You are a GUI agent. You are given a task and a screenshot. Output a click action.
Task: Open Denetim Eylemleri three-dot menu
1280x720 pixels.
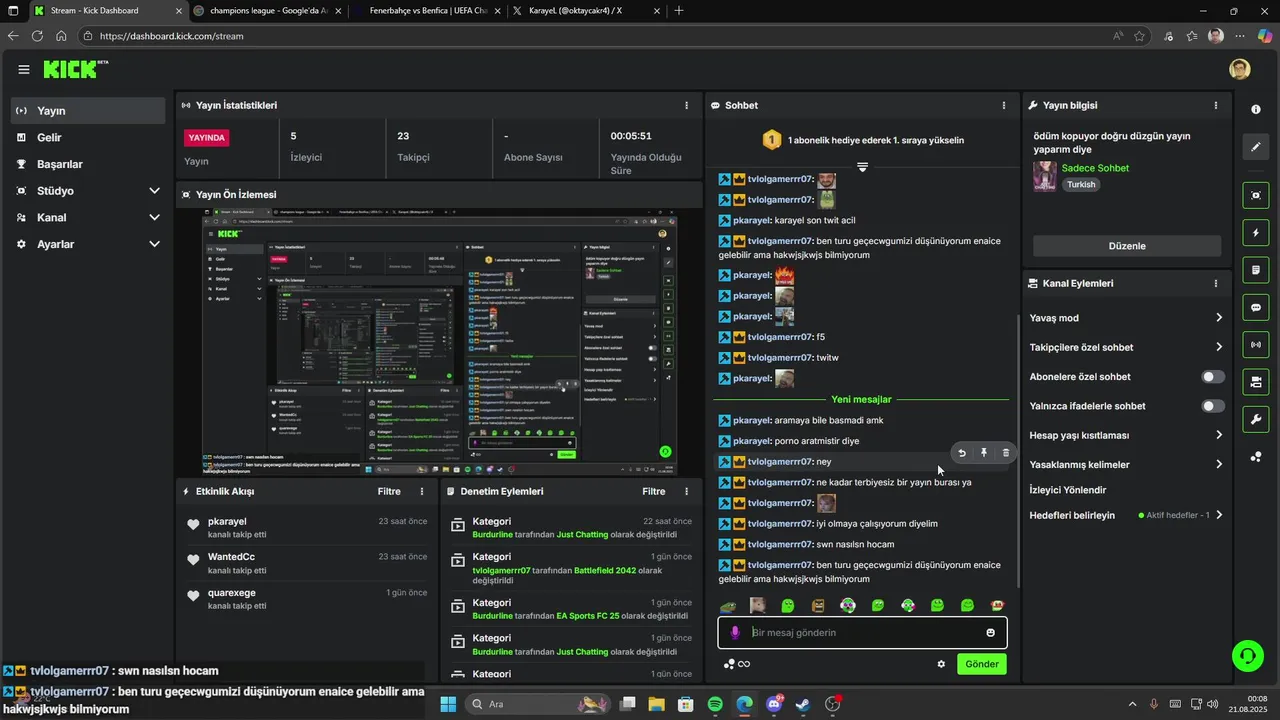(x=686, y=492)
